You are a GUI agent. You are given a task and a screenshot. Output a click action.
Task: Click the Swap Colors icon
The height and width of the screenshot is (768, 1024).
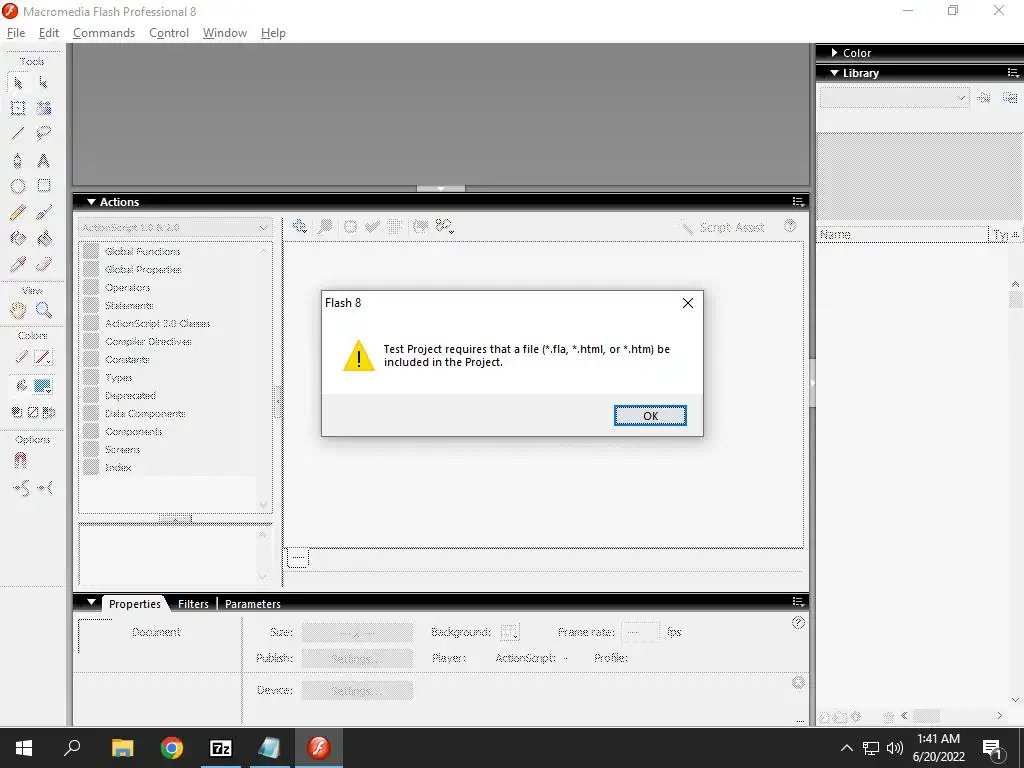[49, 412]
